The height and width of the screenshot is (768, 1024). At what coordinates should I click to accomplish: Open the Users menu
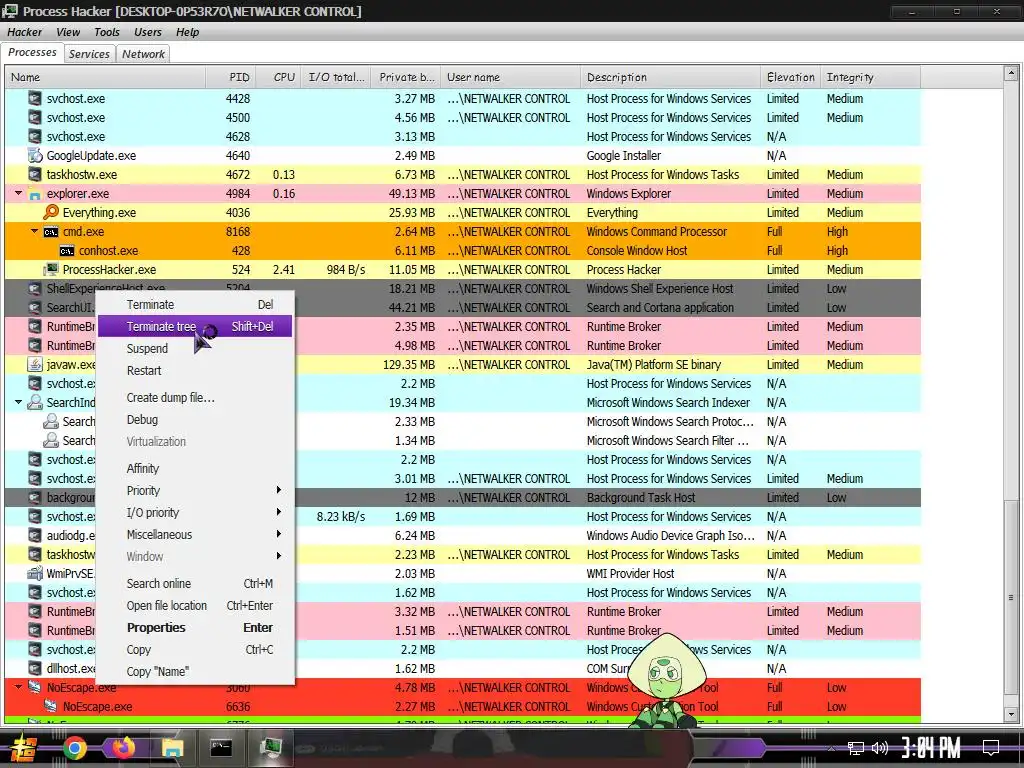pos(148,32)
